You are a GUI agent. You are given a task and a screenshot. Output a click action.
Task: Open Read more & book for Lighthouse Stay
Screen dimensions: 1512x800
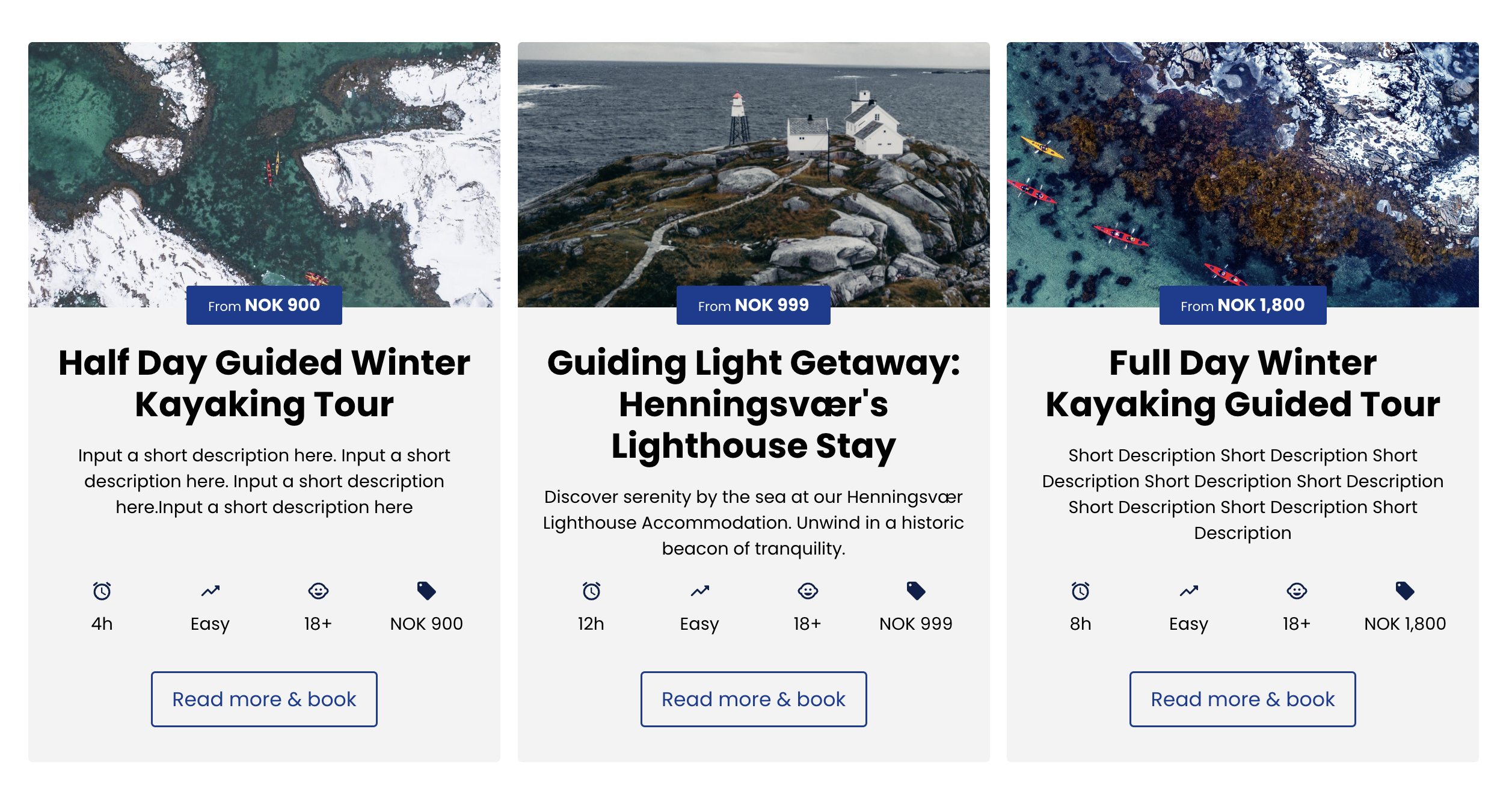pos(754,699)
